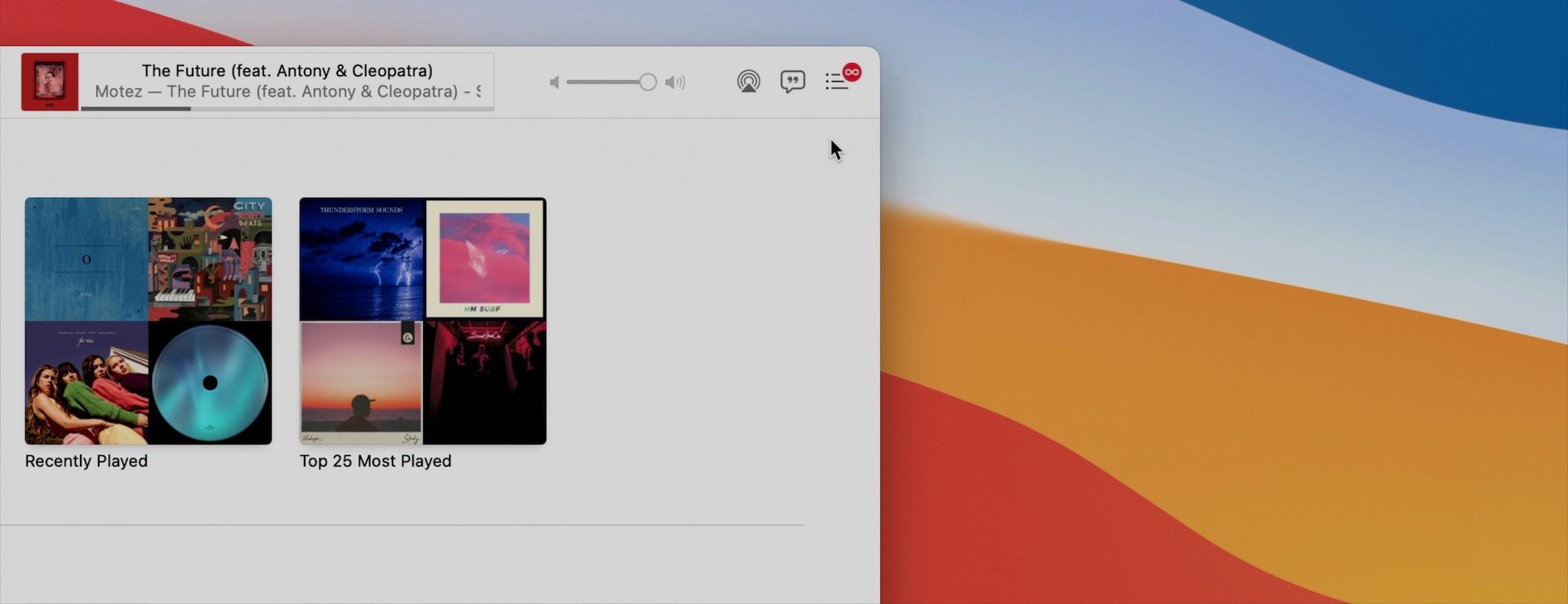Open the Up Next queue list
1568x604 pixels.
835,83
